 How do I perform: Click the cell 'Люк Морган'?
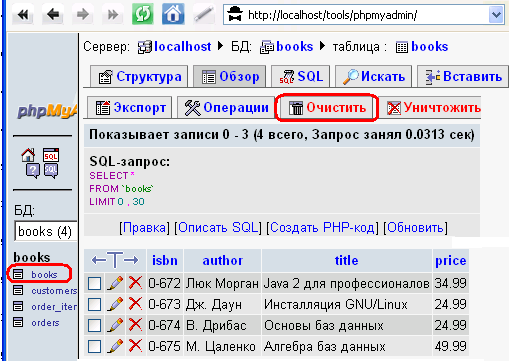click(x=222, y=284)
